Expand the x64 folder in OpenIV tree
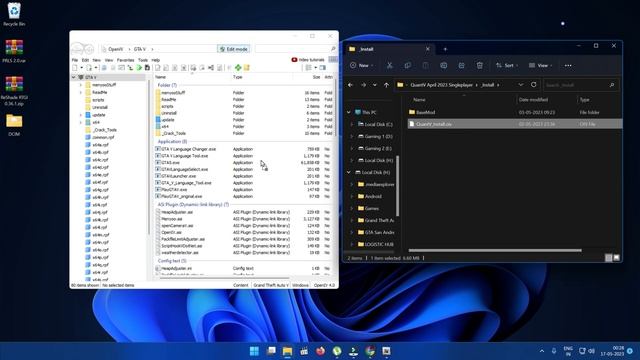Screen dimensions: 640x360 point(81,122)
